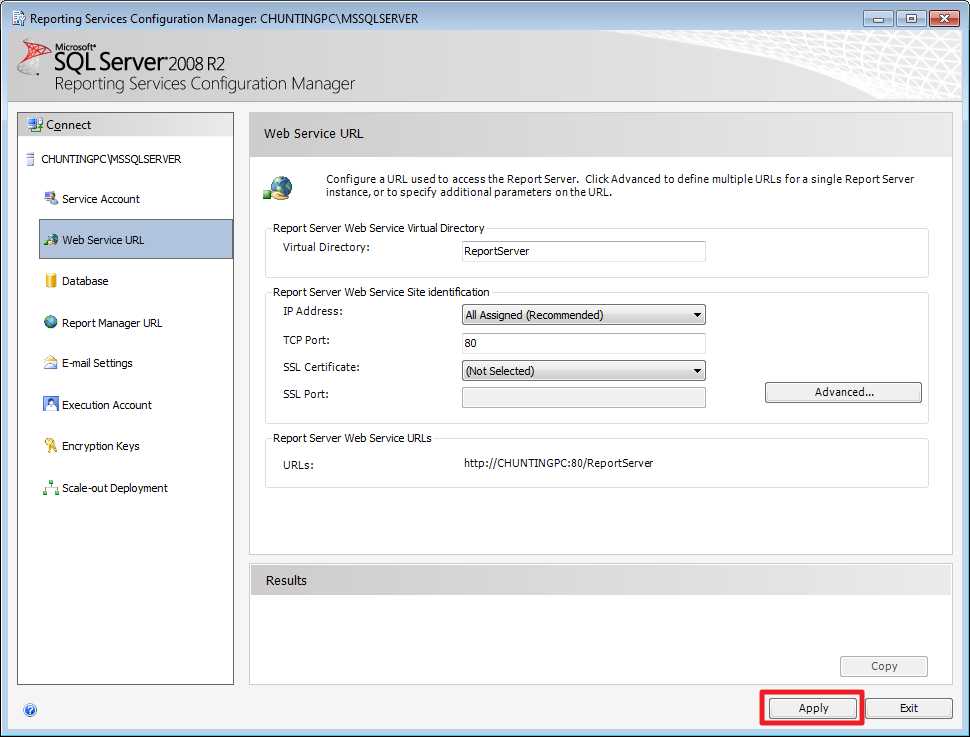The height and width of the screenshot is (737, 970).
Task: Go to the Database page
Action: click(x=85, y=281)
